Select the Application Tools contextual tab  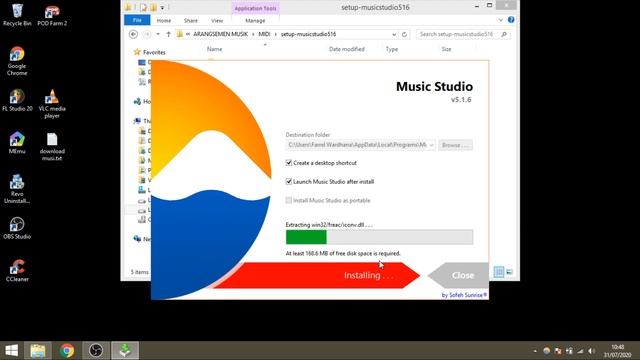click(x=255, y=8)
